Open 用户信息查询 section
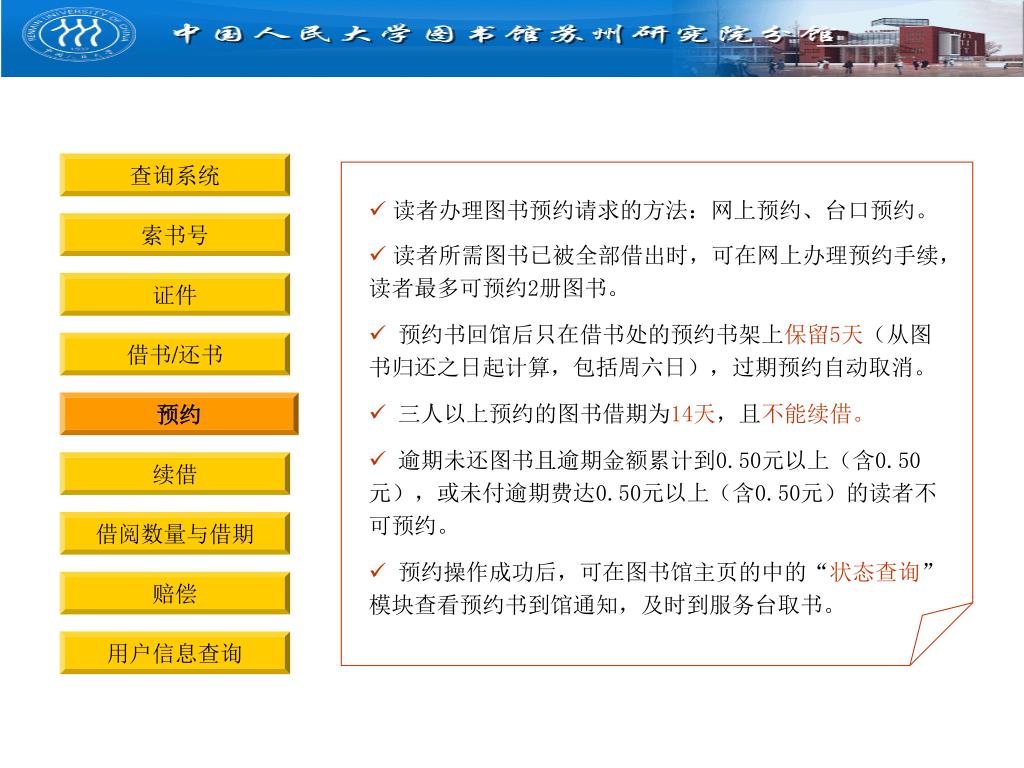The image size is (1024, 768). (x=174, y=653)
